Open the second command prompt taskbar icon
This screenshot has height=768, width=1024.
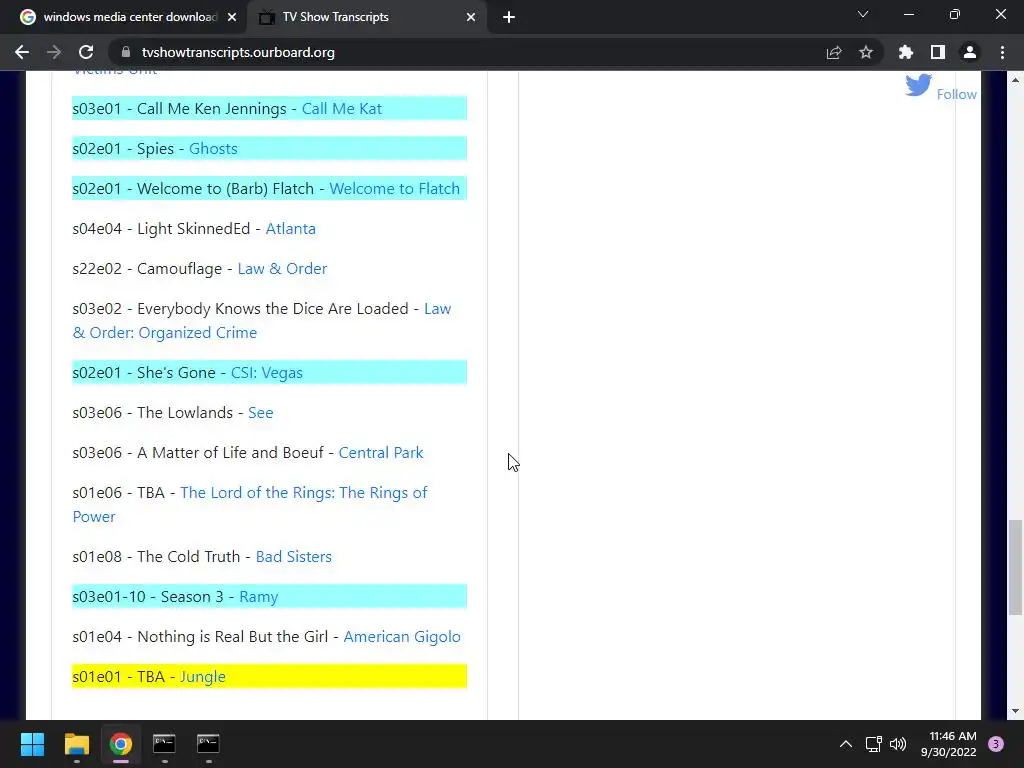point(208,744)
